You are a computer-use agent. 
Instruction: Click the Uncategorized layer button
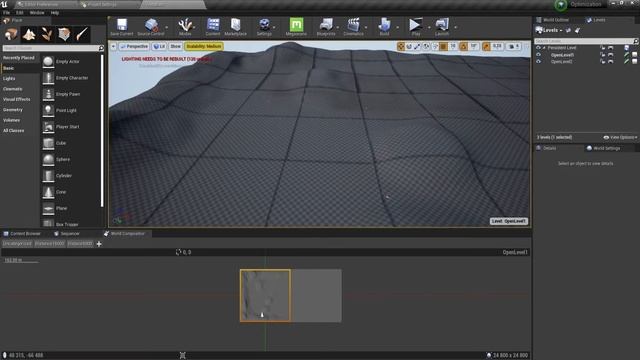17,244
